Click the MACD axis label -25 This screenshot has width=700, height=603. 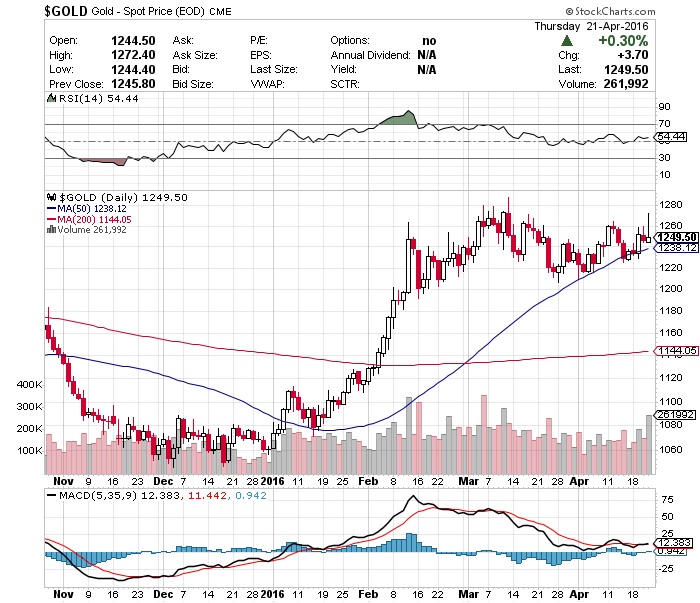coord(666,569)
